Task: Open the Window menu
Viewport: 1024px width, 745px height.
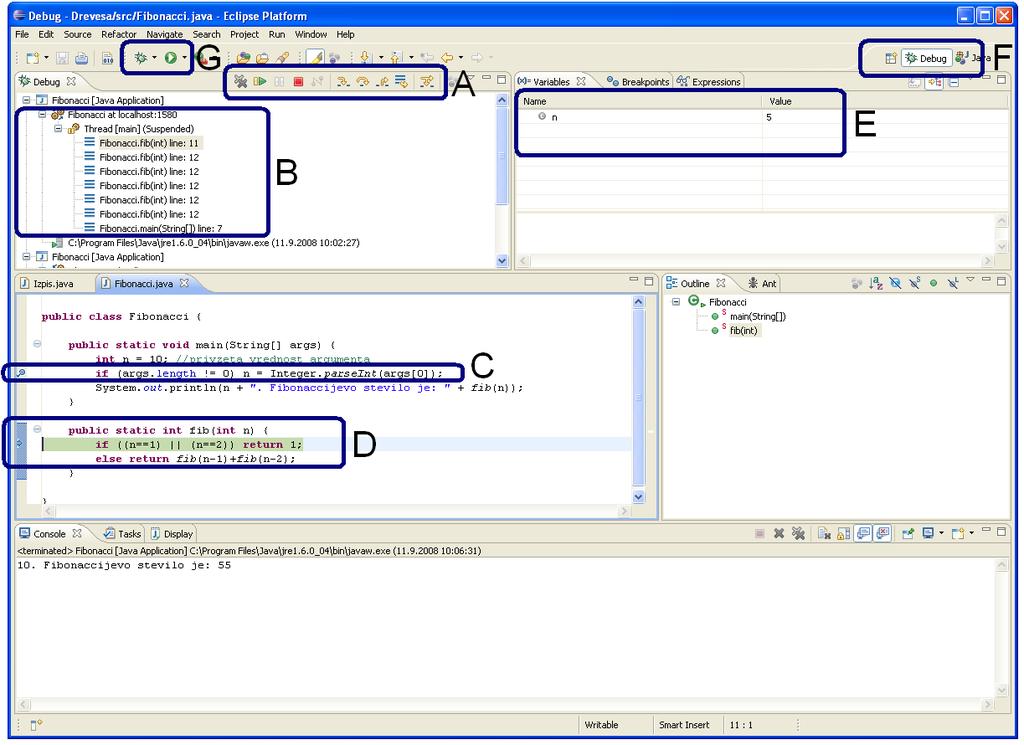Action: coord(311,34)
